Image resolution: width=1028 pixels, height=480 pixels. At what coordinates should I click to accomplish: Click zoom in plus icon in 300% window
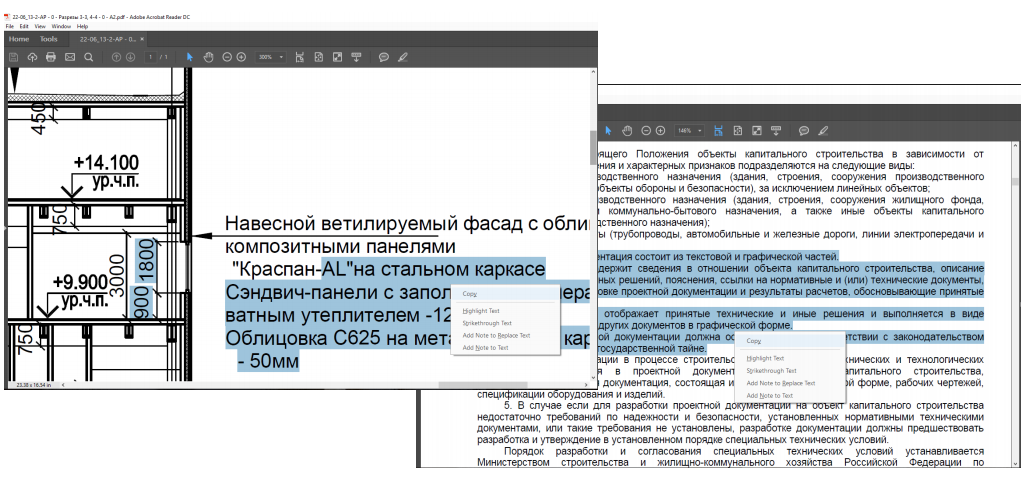click(241, 57)
